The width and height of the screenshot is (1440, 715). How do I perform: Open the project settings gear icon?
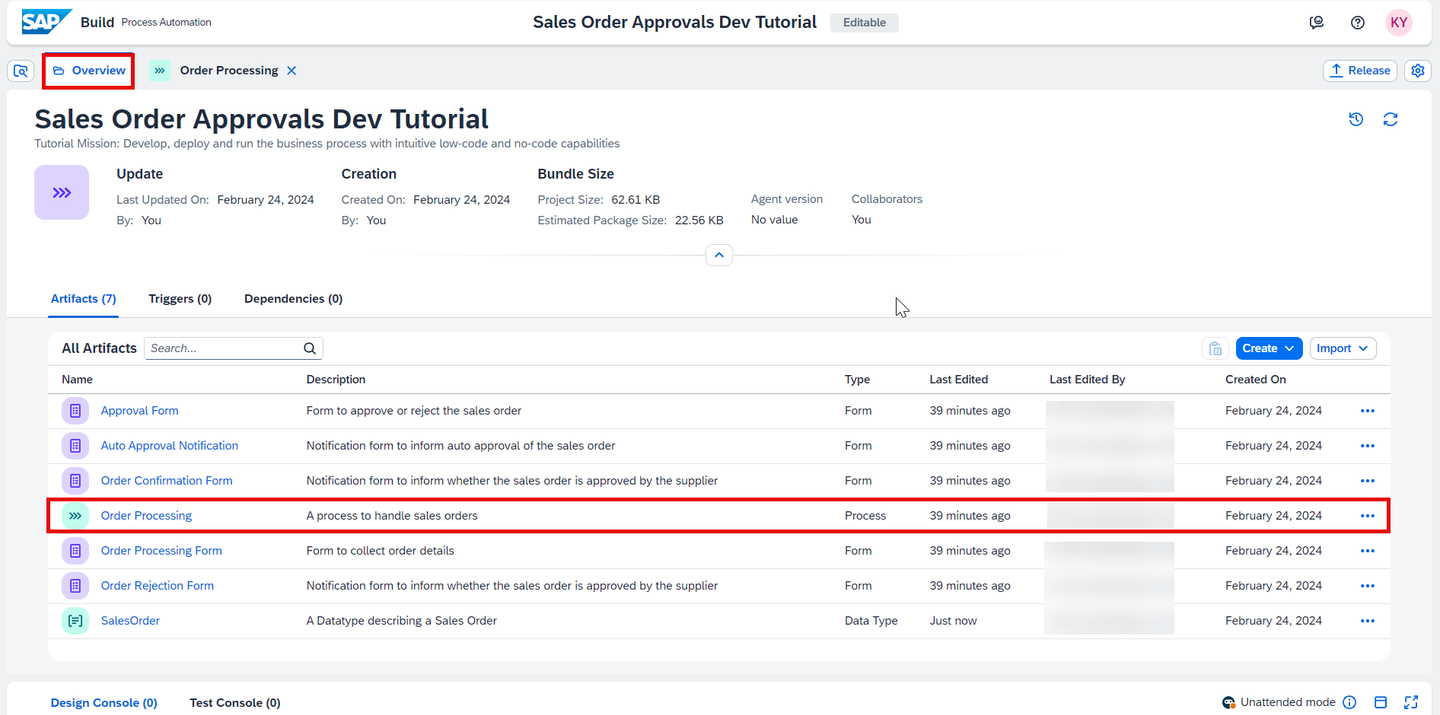pyautogui.click(x=1417, y=70)
